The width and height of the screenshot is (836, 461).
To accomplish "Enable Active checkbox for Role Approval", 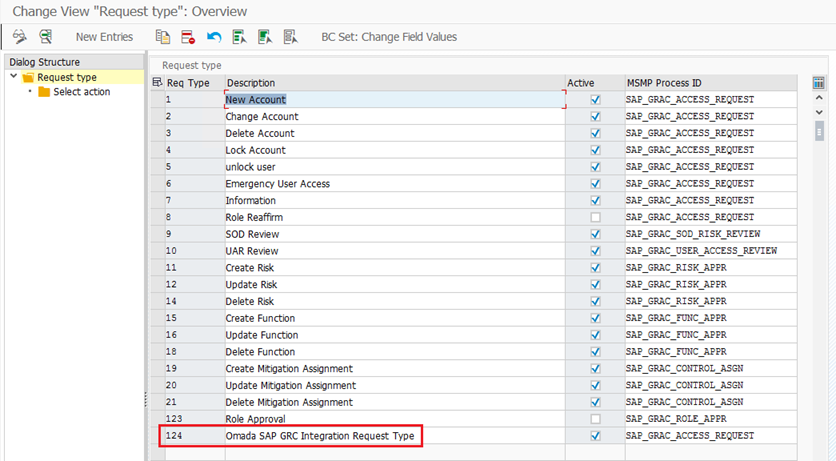I will (596, 419).
